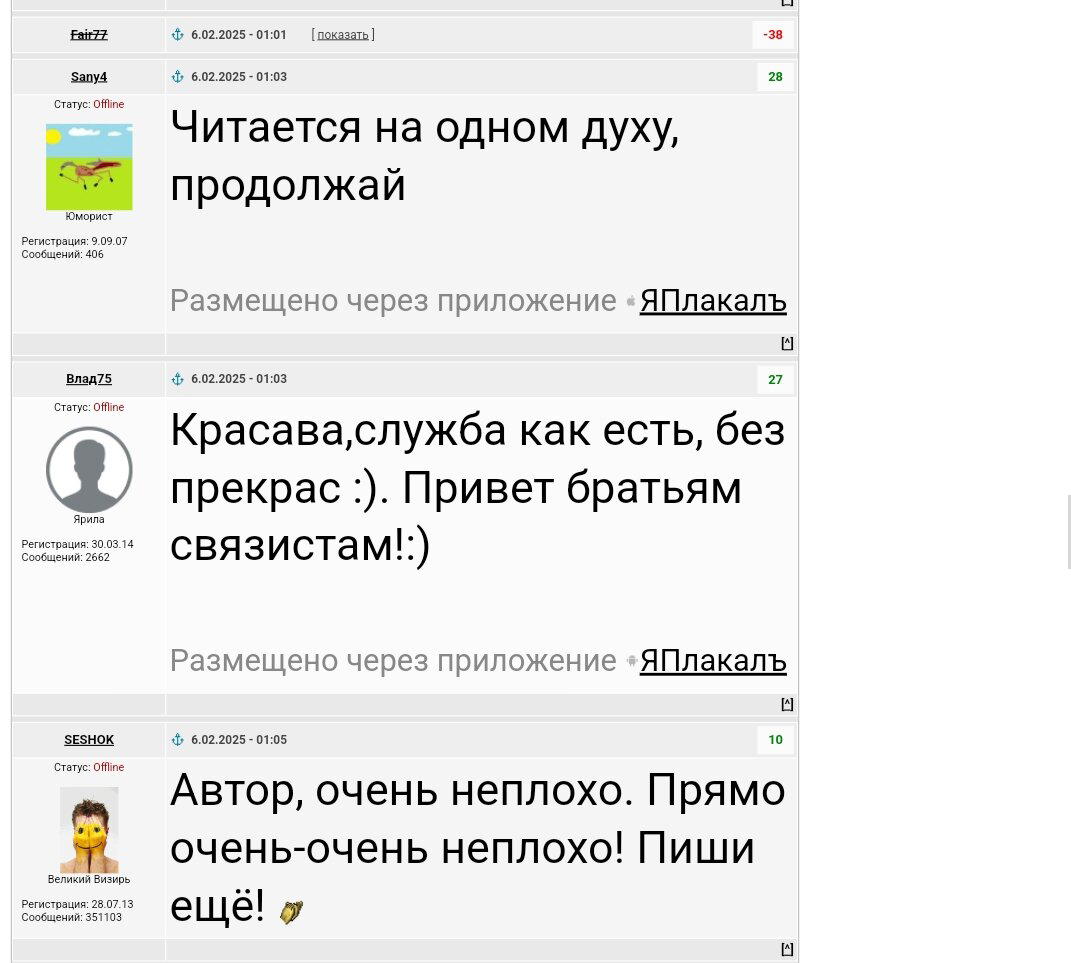Jump to top icon under SESHOK post
The image size is (1071, 963).
[787, 949]
